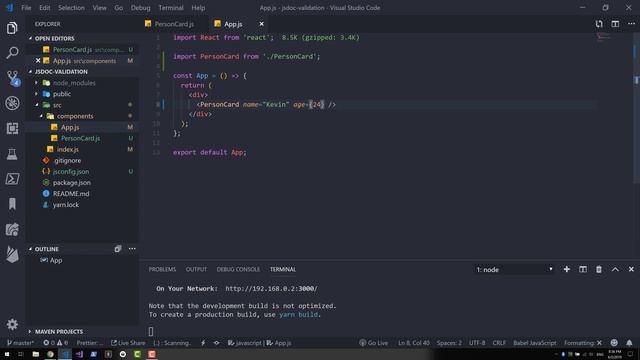Open the notifications bell in status bar

coord(629,343)
